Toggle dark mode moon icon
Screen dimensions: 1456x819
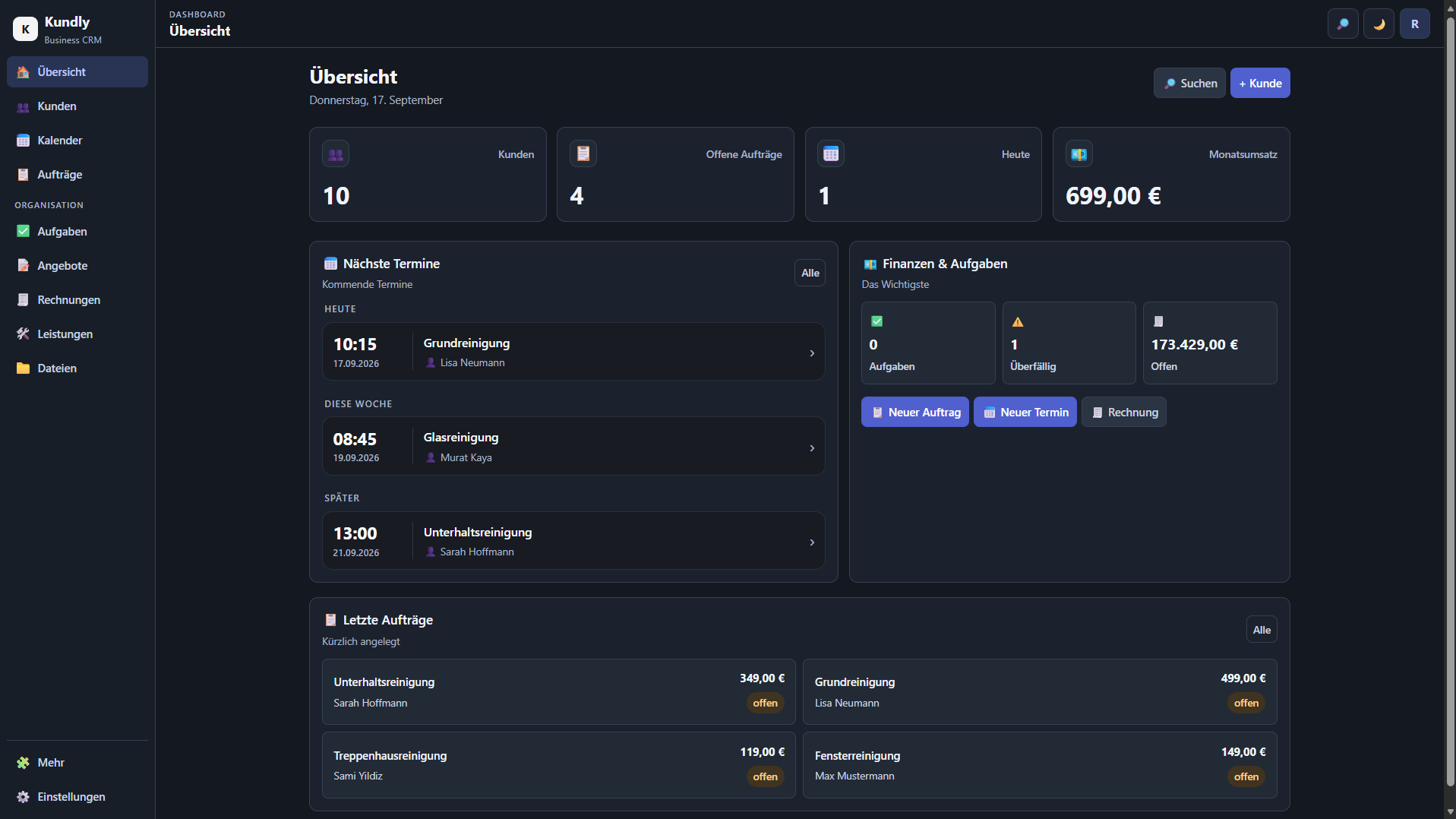pos(1379,24)
